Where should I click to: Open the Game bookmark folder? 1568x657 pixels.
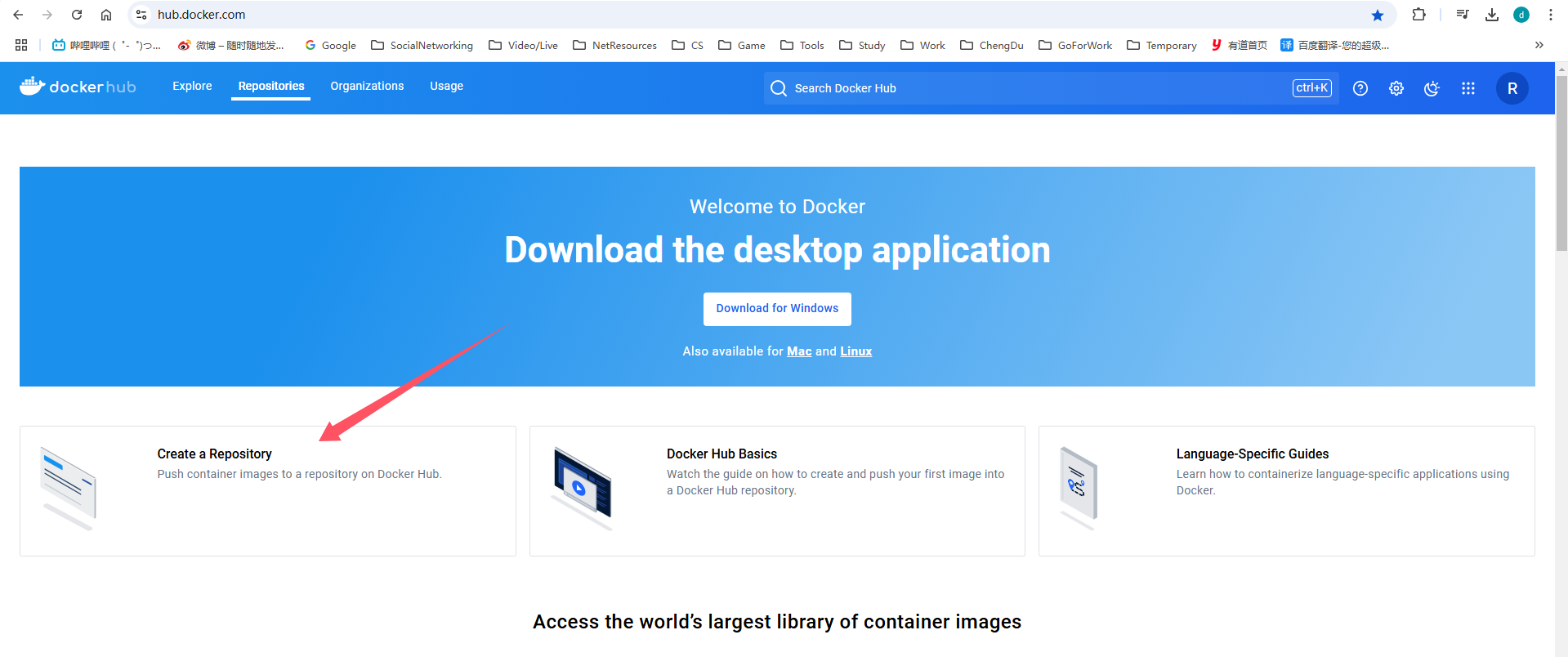pyautogui.click(x=742, y=45)
